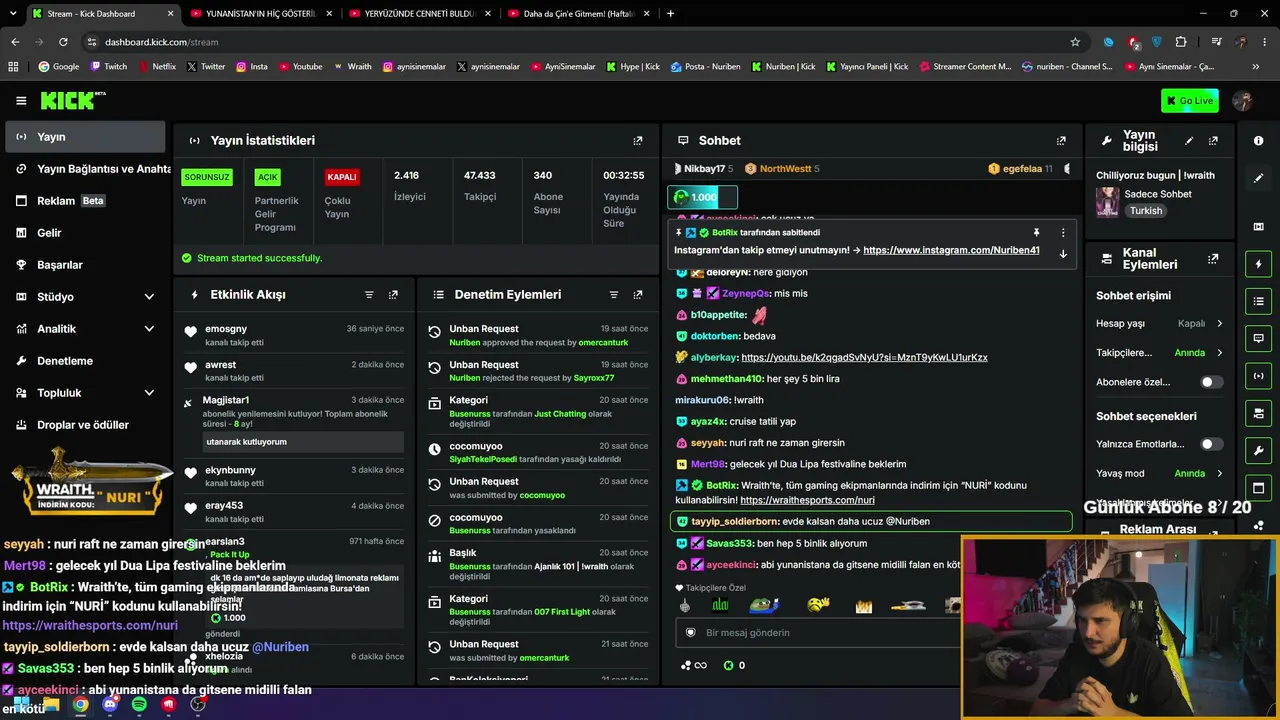
Task: Toggle the Yalnızca Emotlarla chat switch
Action: point(1211,444)
